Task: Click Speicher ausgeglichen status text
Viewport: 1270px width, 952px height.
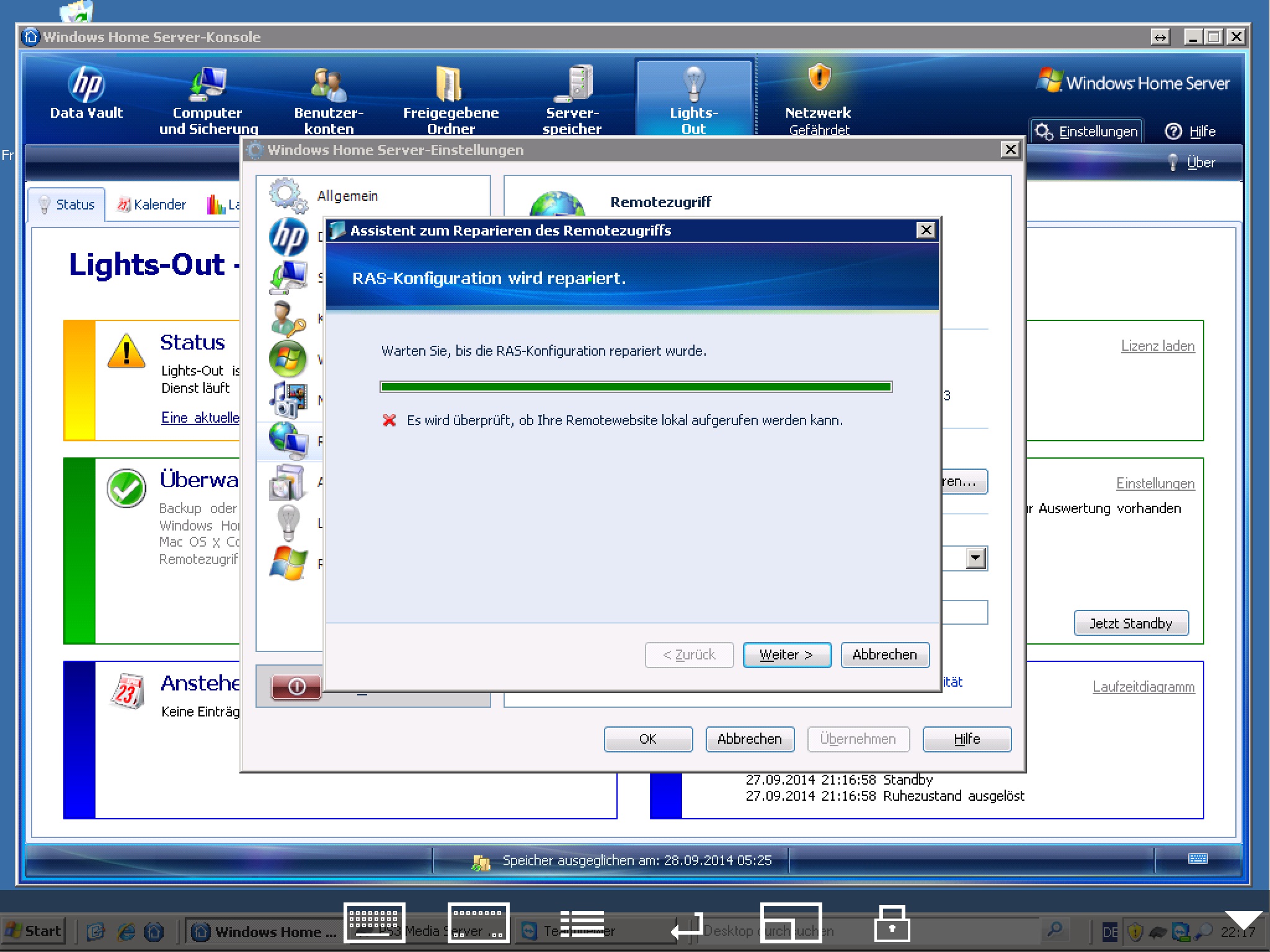Action: point(637,860)
